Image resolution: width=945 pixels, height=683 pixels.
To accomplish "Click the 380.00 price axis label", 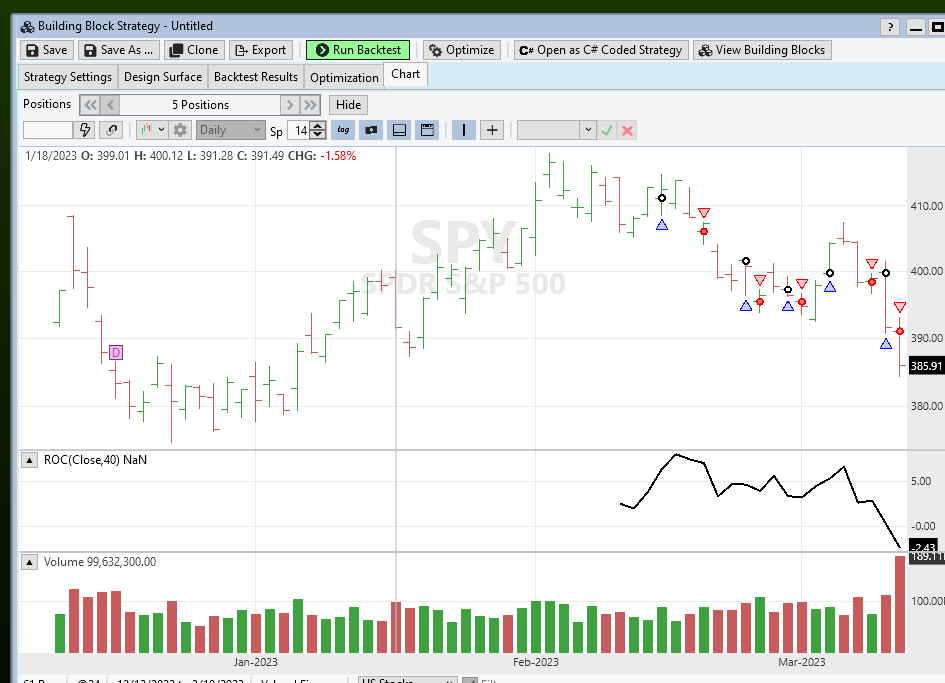I will (x=926, y=406).
